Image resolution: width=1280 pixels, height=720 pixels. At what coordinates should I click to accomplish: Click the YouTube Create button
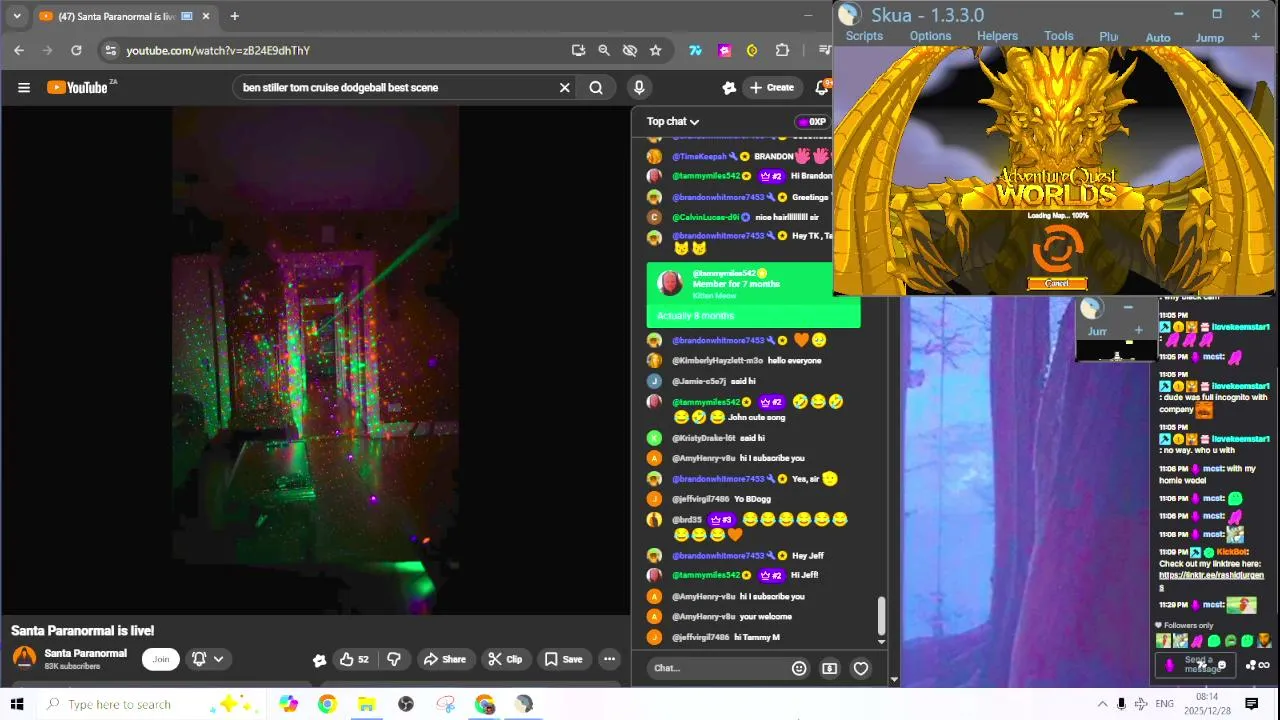click(x=771, y=88)
